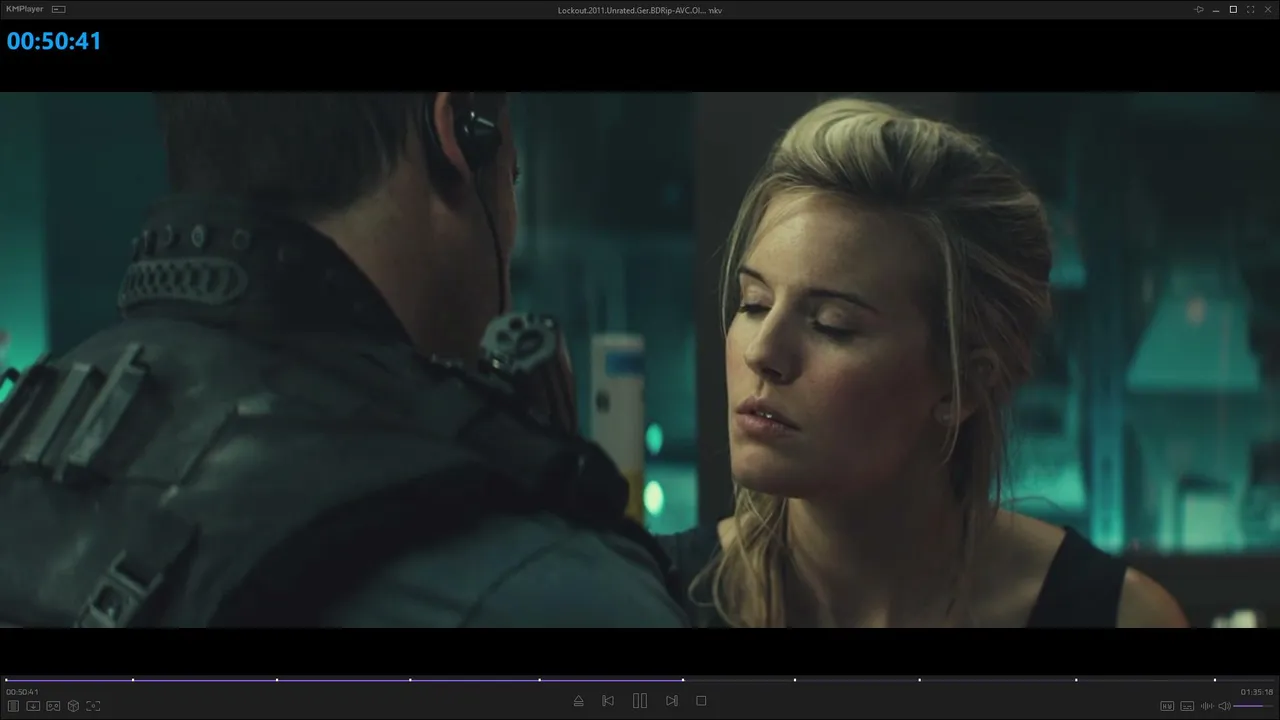Jump to the last chapter marker on the seek bar
This screenshot has height=720, width=1280.
[x=1215, y=680]
